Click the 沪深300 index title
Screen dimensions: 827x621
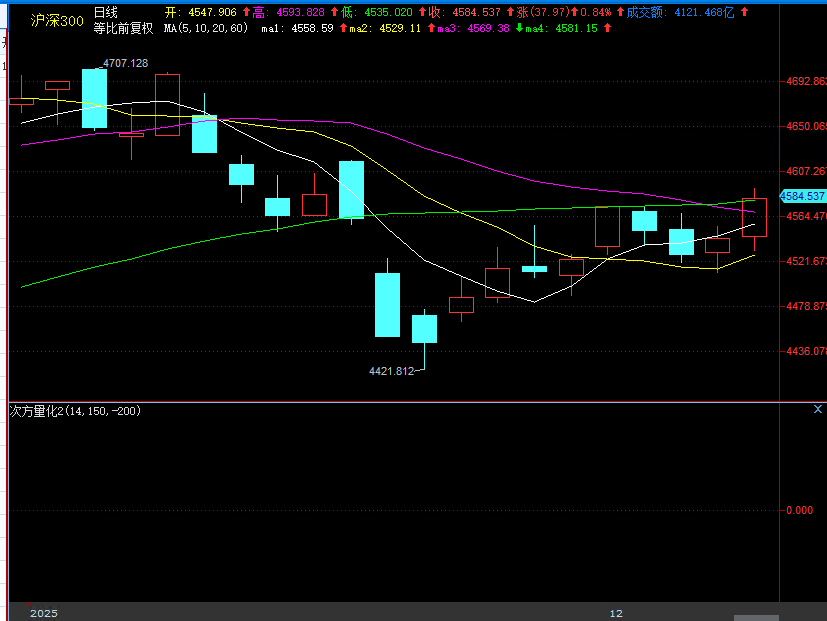(57, 20)
